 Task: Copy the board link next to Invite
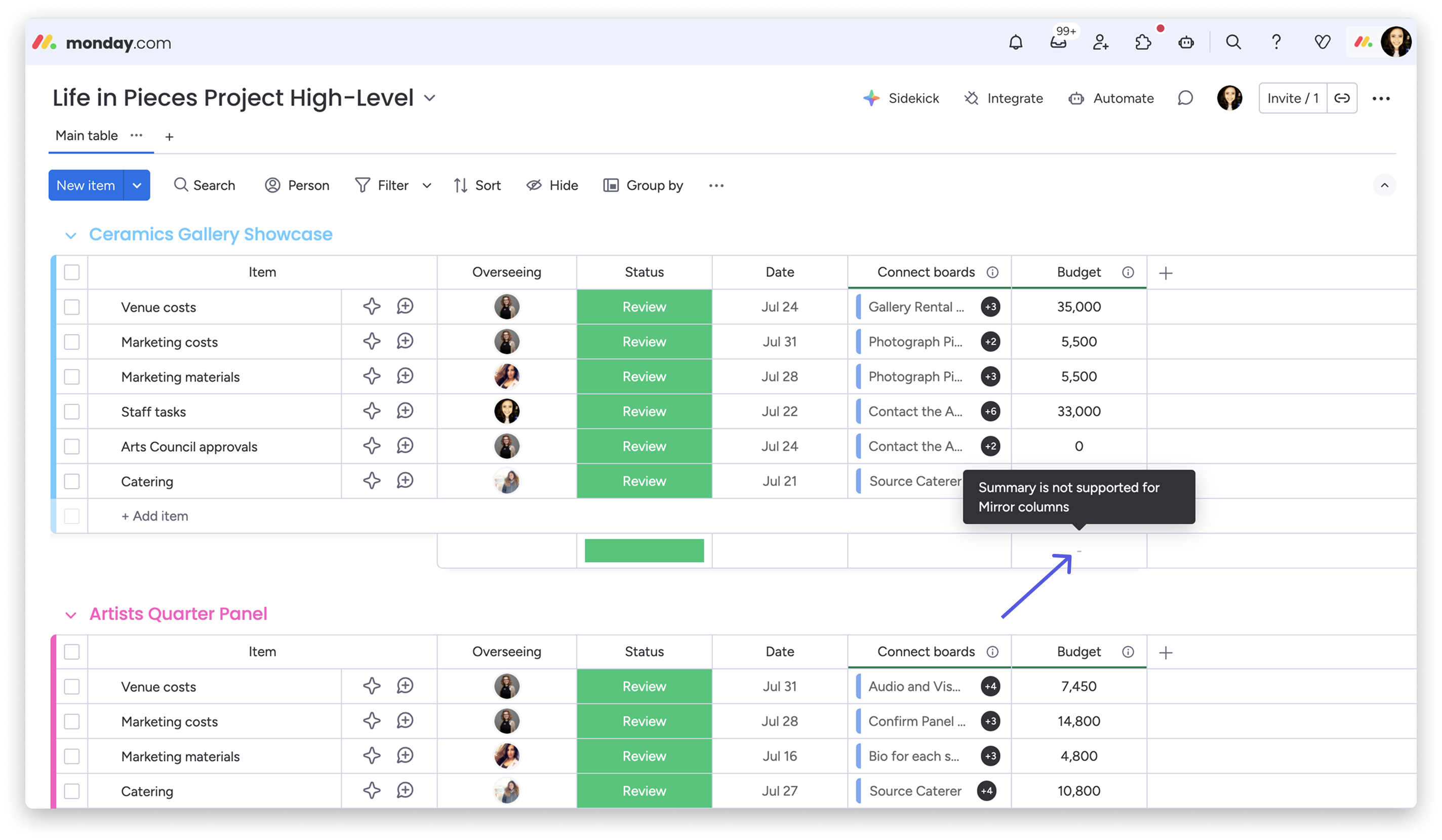pos(1342,98)
